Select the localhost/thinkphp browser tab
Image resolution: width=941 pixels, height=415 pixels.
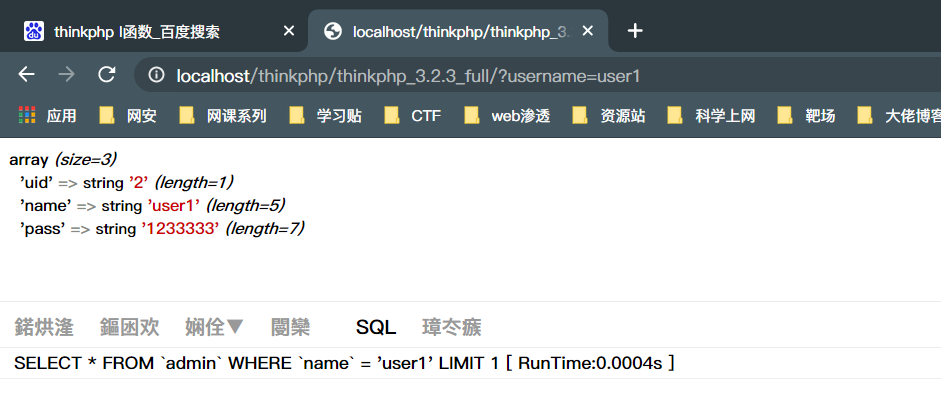pyautogui.click(x=458, y=31)
